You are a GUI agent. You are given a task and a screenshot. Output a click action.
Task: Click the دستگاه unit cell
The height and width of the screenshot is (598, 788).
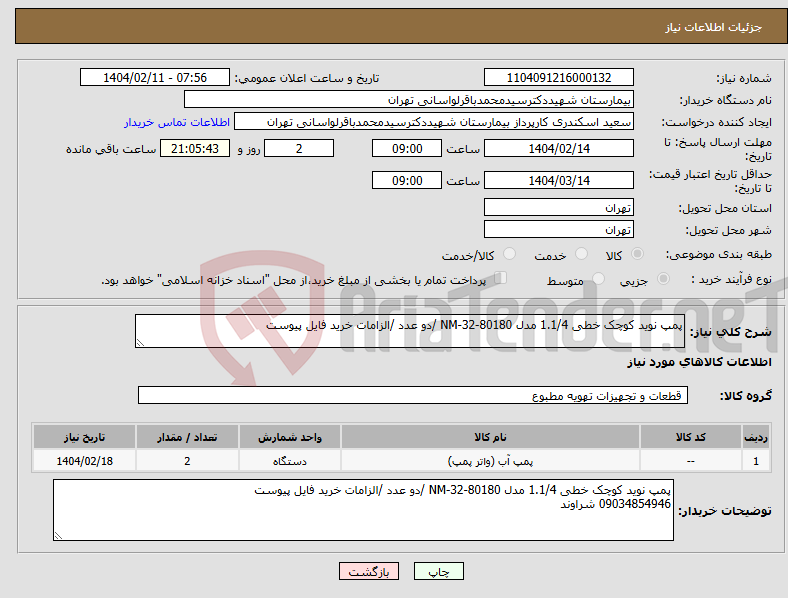(x=290, y=461)
